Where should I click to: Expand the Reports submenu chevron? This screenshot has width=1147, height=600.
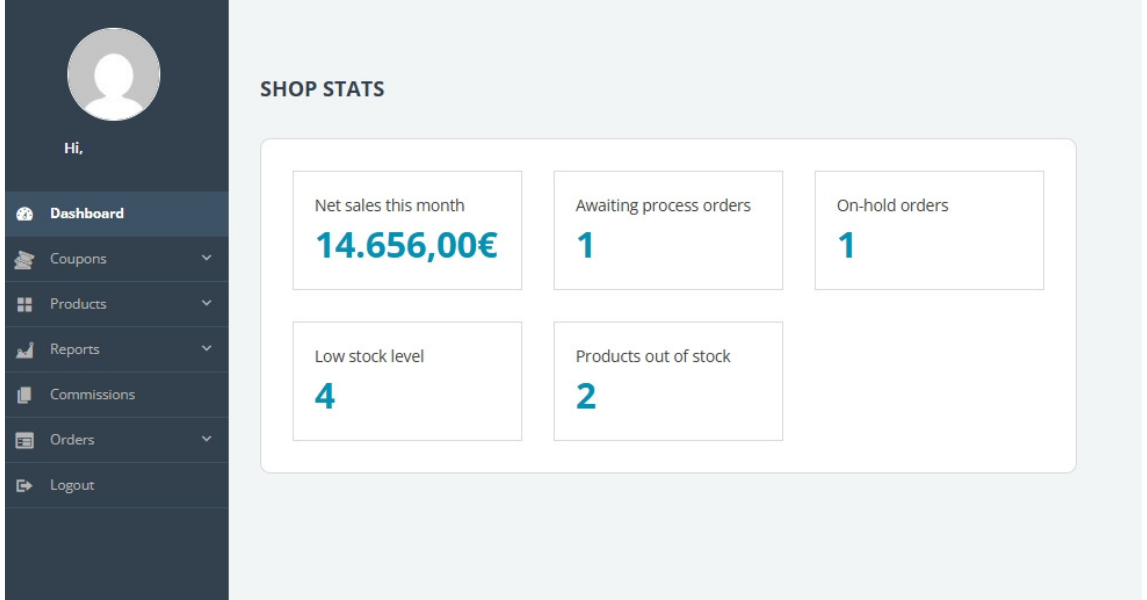tap(206, 349)
